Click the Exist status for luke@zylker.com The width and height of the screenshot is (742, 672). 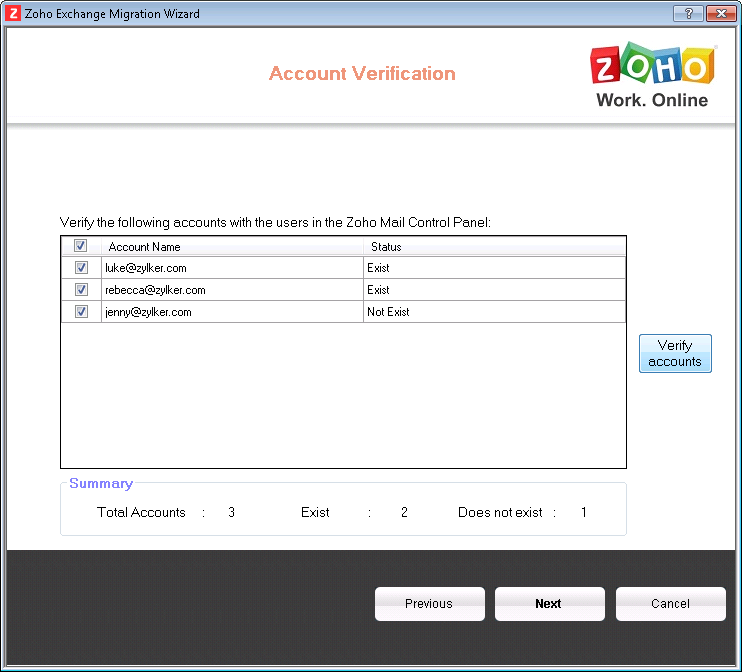tap(378, 268)
